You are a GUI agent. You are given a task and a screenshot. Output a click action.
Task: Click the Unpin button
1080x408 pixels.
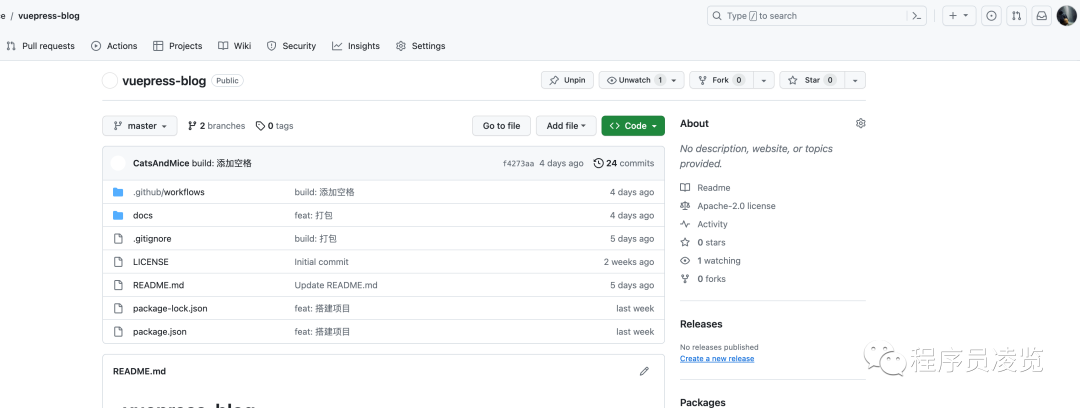(x=568, y=81)
